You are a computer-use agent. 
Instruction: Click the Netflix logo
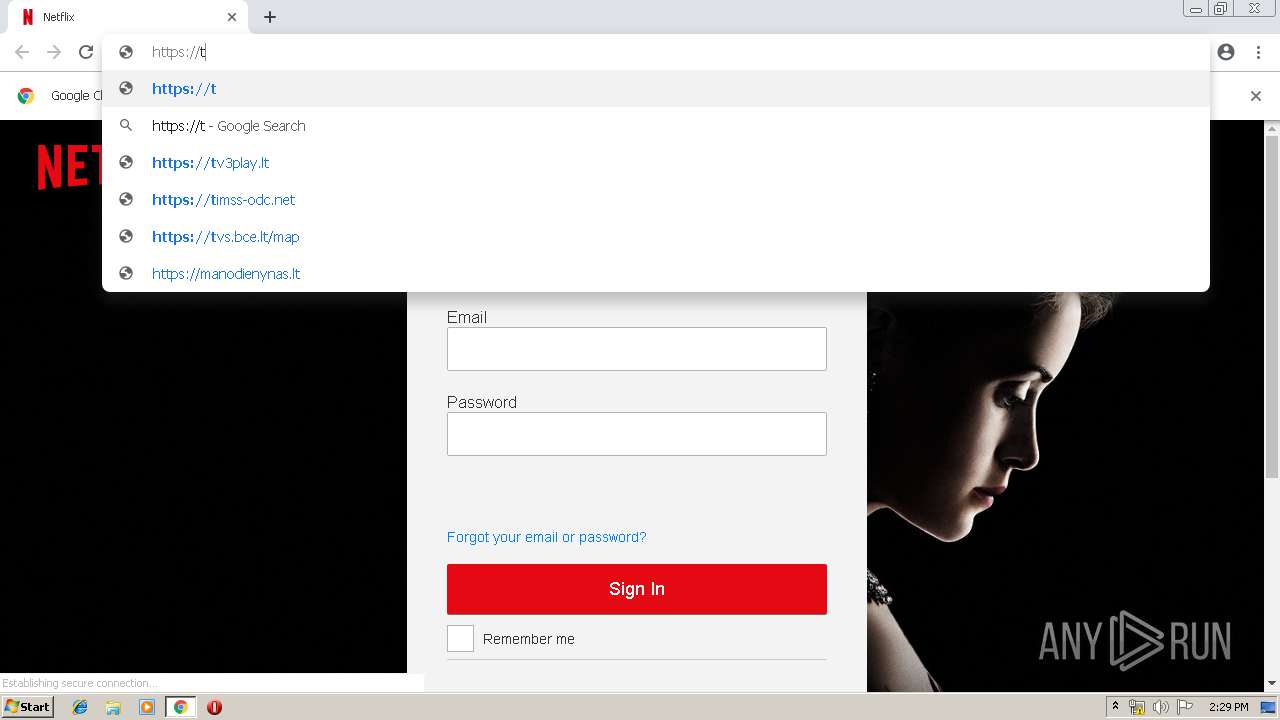coord(70,167)
